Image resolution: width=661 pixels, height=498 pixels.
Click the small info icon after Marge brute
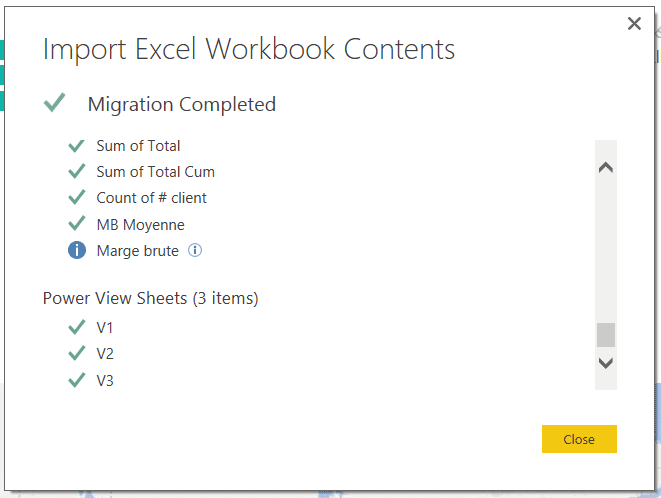(195, 250)
